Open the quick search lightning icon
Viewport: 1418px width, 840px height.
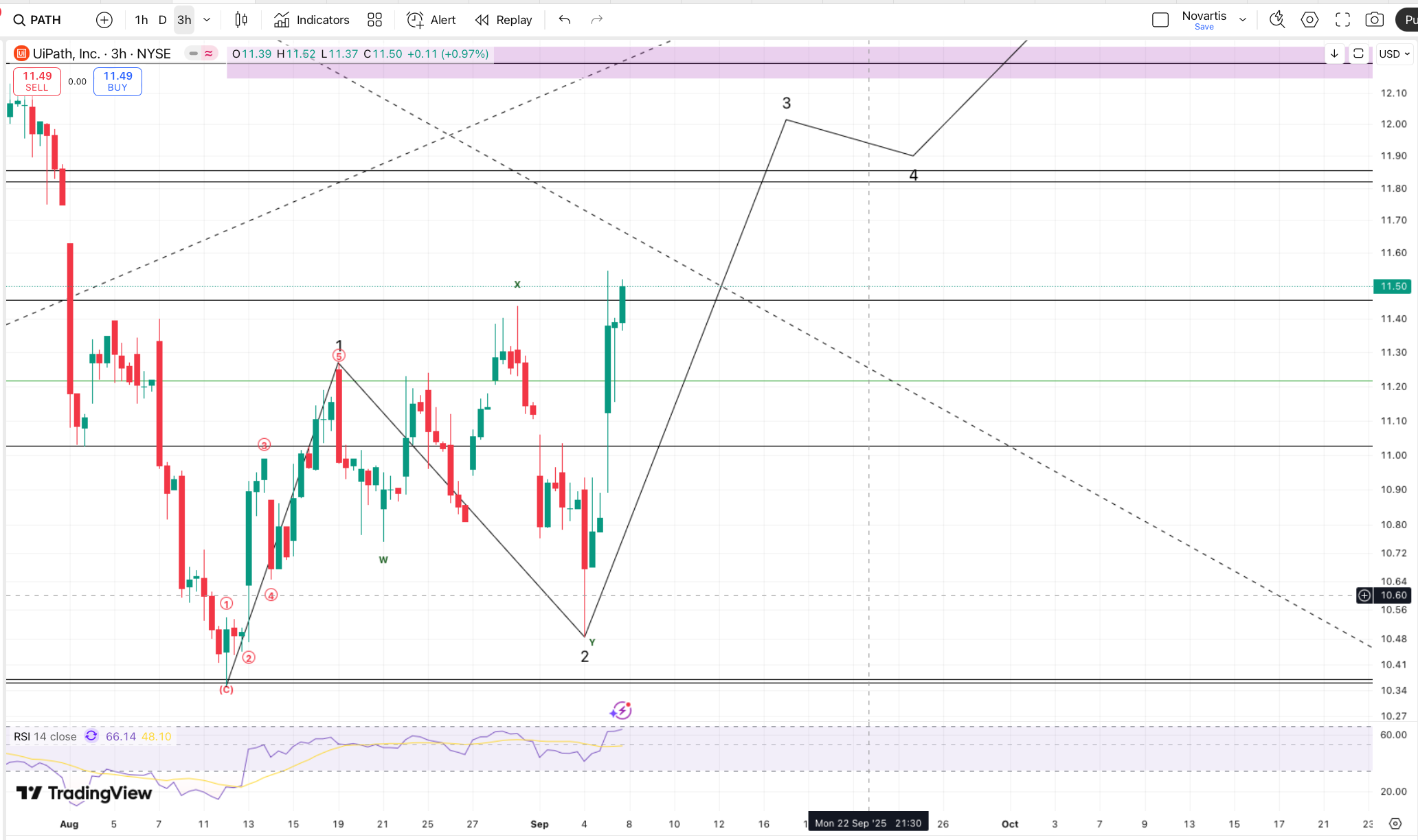pos(1276,20)
